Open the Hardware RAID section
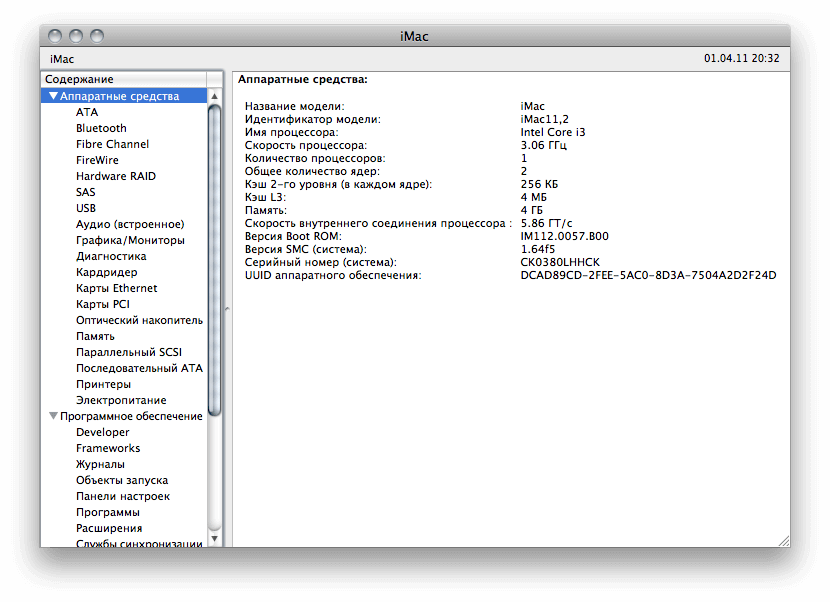 pyautogui.click(x=115, y=176)
